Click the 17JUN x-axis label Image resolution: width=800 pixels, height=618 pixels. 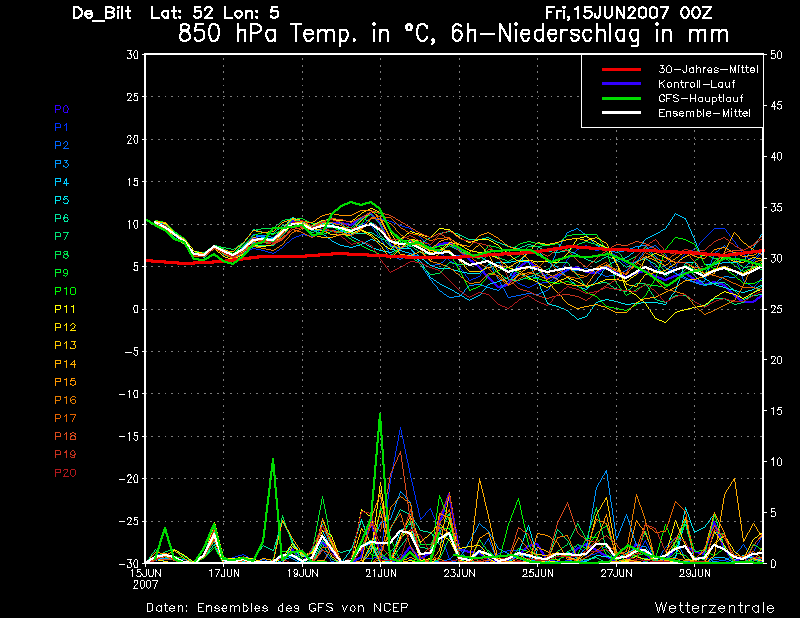tap(224, 573)
